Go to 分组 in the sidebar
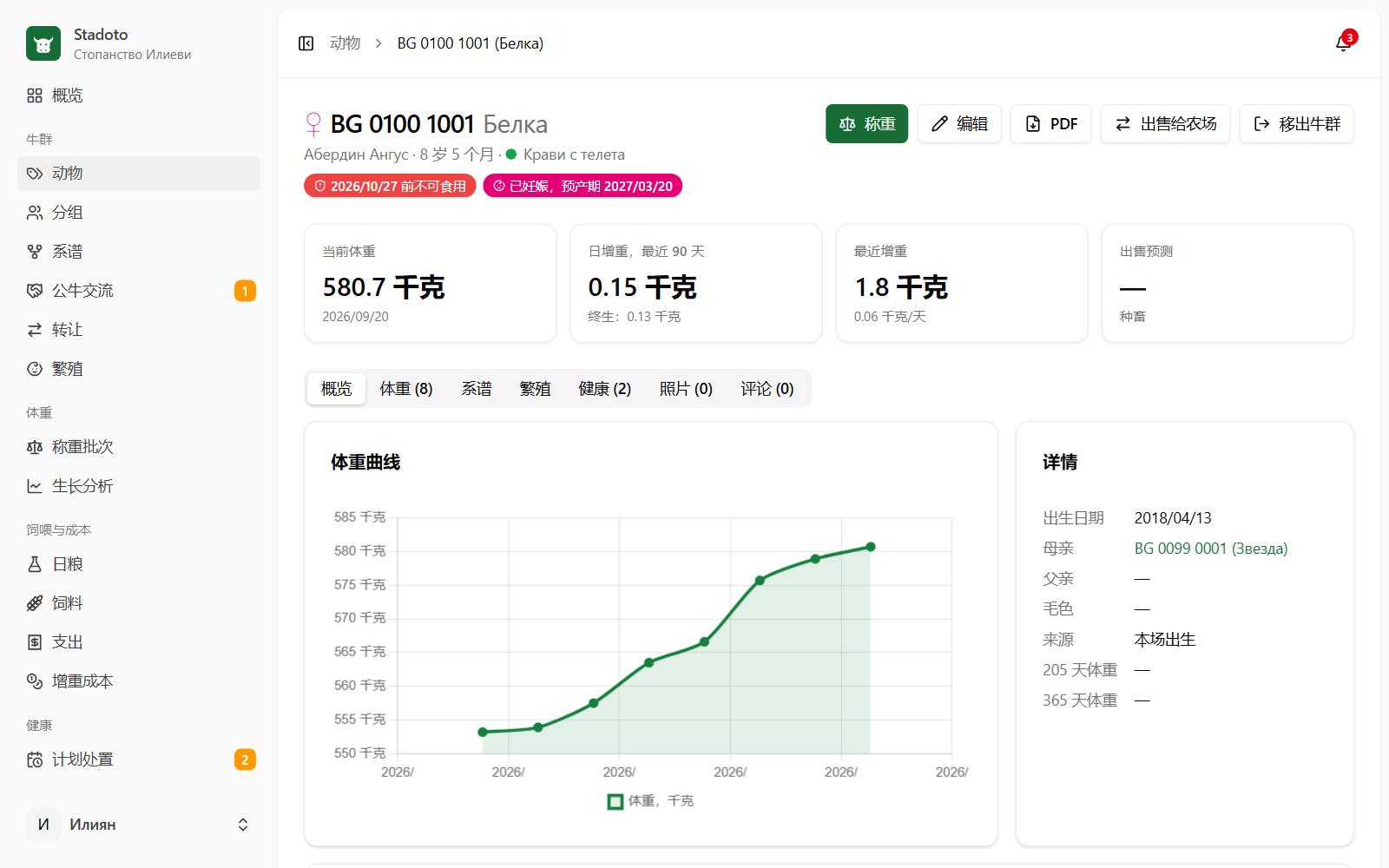This screenshot has height=868, width=1389. pos(139,213)
